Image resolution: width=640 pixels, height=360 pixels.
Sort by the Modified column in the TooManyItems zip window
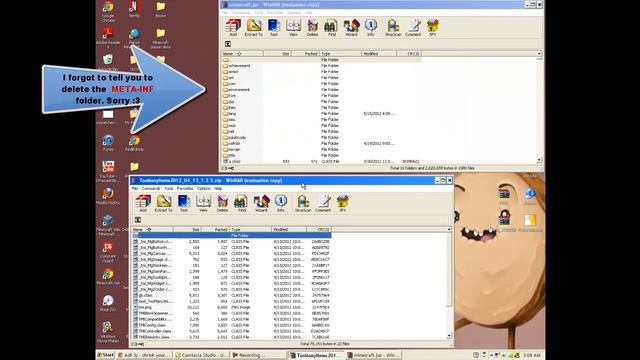tap(289, 229)
